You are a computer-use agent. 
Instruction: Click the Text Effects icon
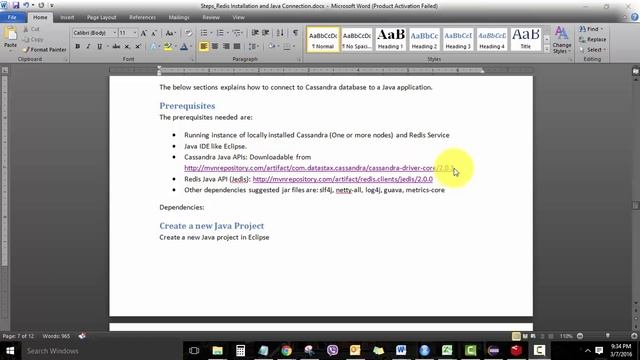[x=153, y=47]
